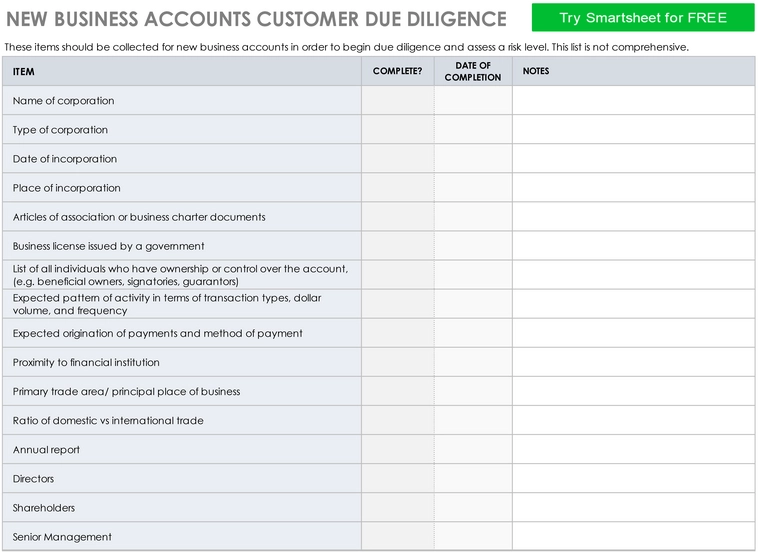The height and width of the screenshot is (553, 758).
Task: Click 'Expected pattern of activity' item cell
Action: [x=182, y=304]
